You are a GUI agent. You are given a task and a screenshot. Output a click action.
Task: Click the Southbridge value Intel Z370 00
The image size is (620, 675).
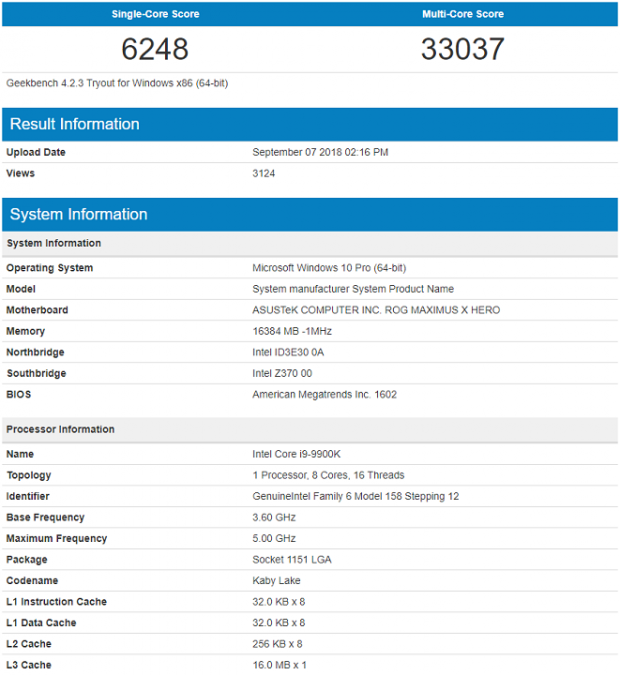[282, 373]
